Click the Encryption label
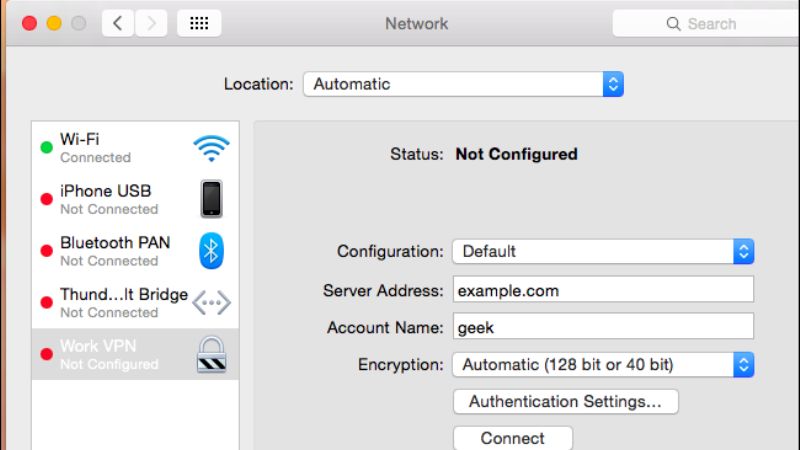Screen dimensions: 800x450 (401, 365)
